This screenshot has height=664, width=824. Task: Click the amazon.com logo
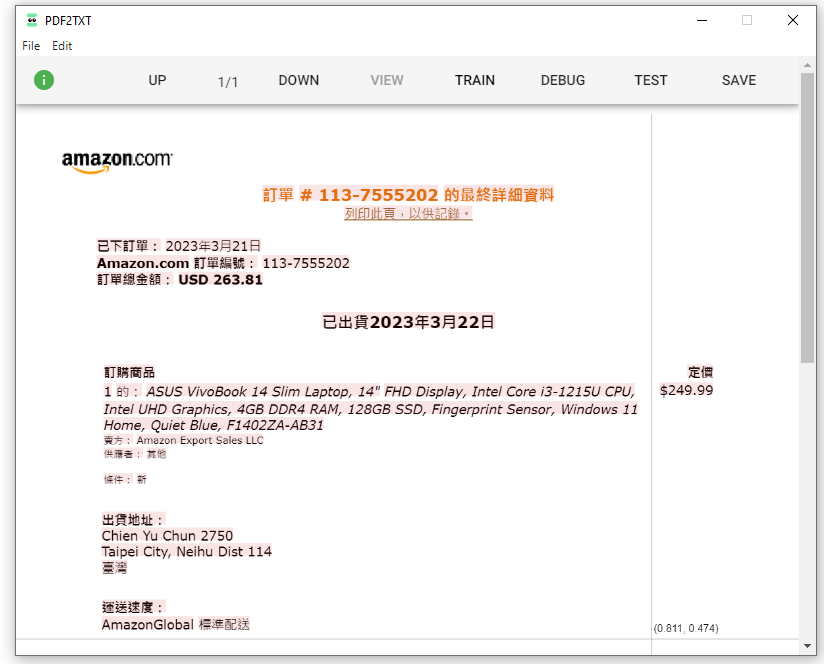(x=117, y=162)
